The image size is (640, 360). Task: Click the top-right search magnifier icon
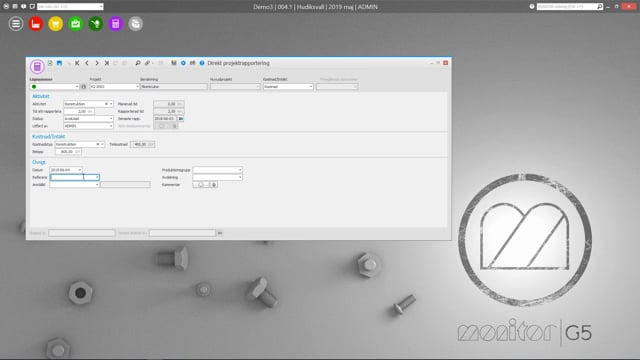point(599,7)
